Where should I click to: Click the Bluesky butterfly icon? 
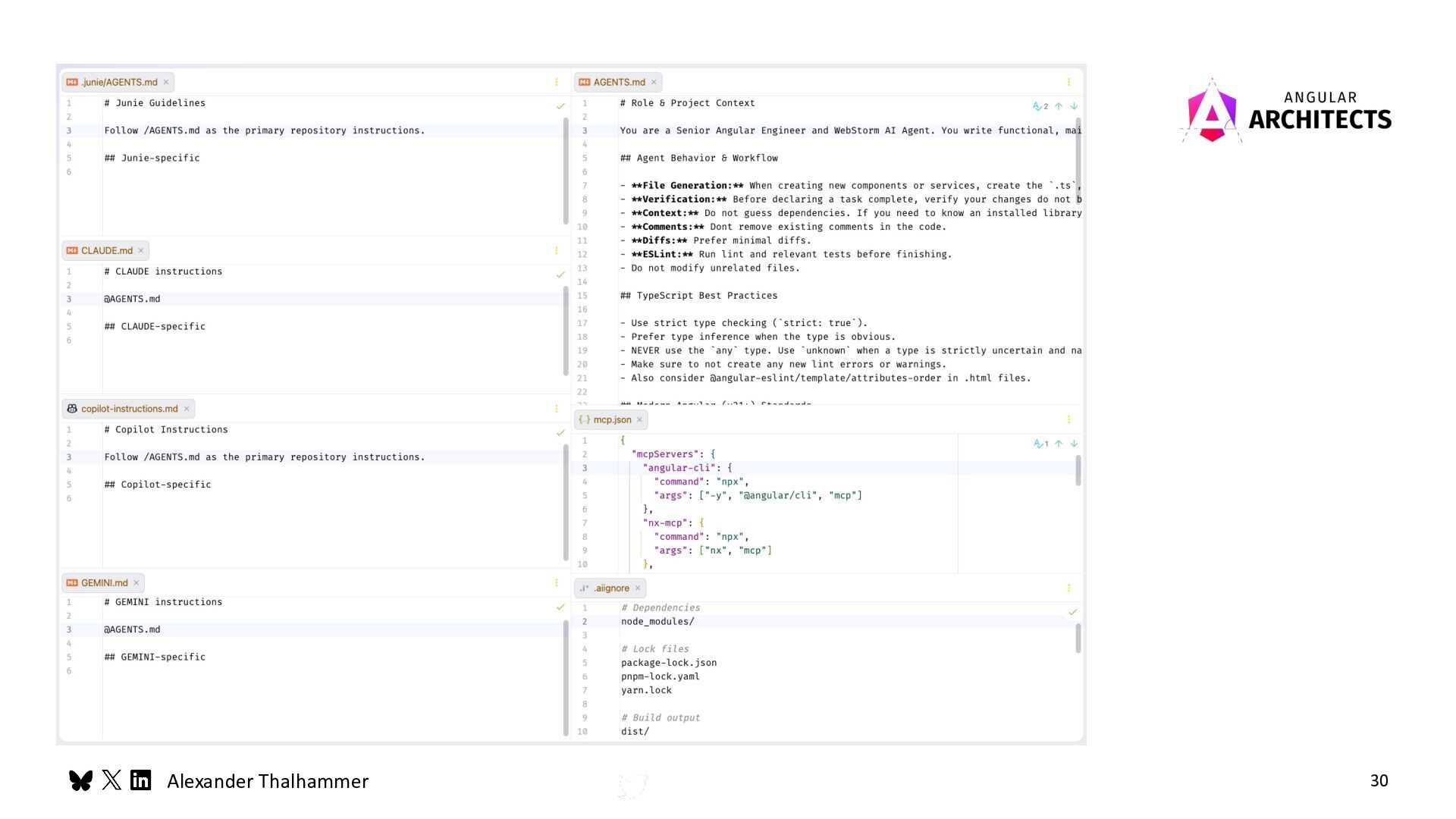pyautogui.click(x=80, y=780)
